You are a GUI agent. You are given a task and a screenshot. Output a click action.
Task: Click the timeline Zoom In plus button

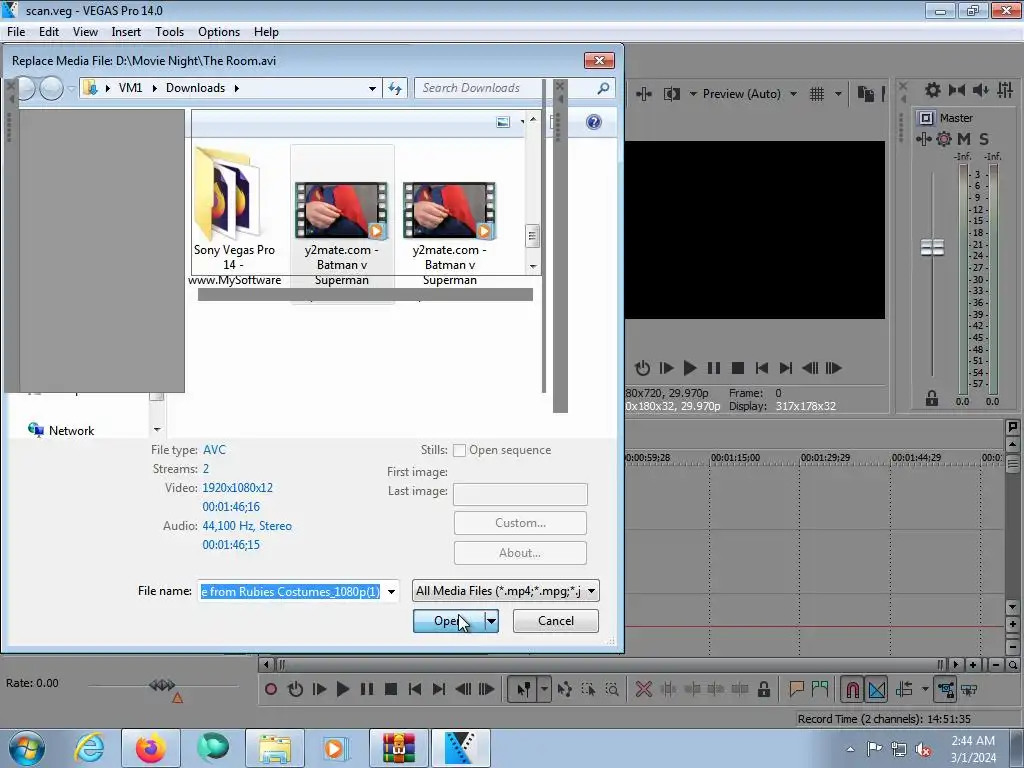pos(973,665)
